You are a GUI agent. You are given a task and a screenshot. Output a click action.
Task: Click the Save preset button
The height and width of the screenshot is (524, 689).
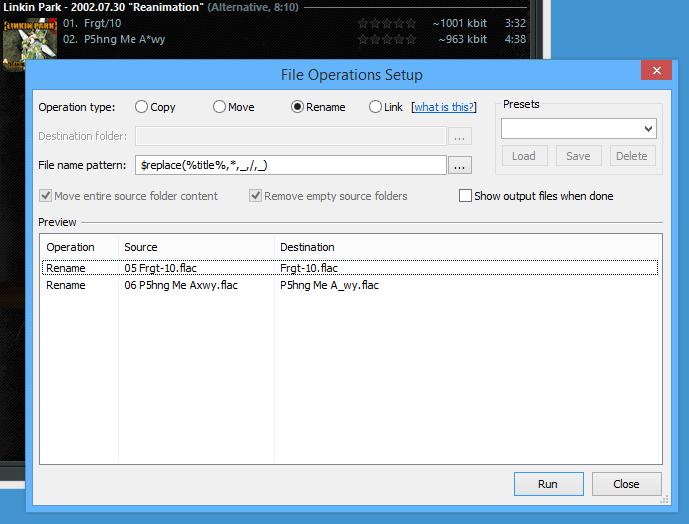tap(578, 156)
